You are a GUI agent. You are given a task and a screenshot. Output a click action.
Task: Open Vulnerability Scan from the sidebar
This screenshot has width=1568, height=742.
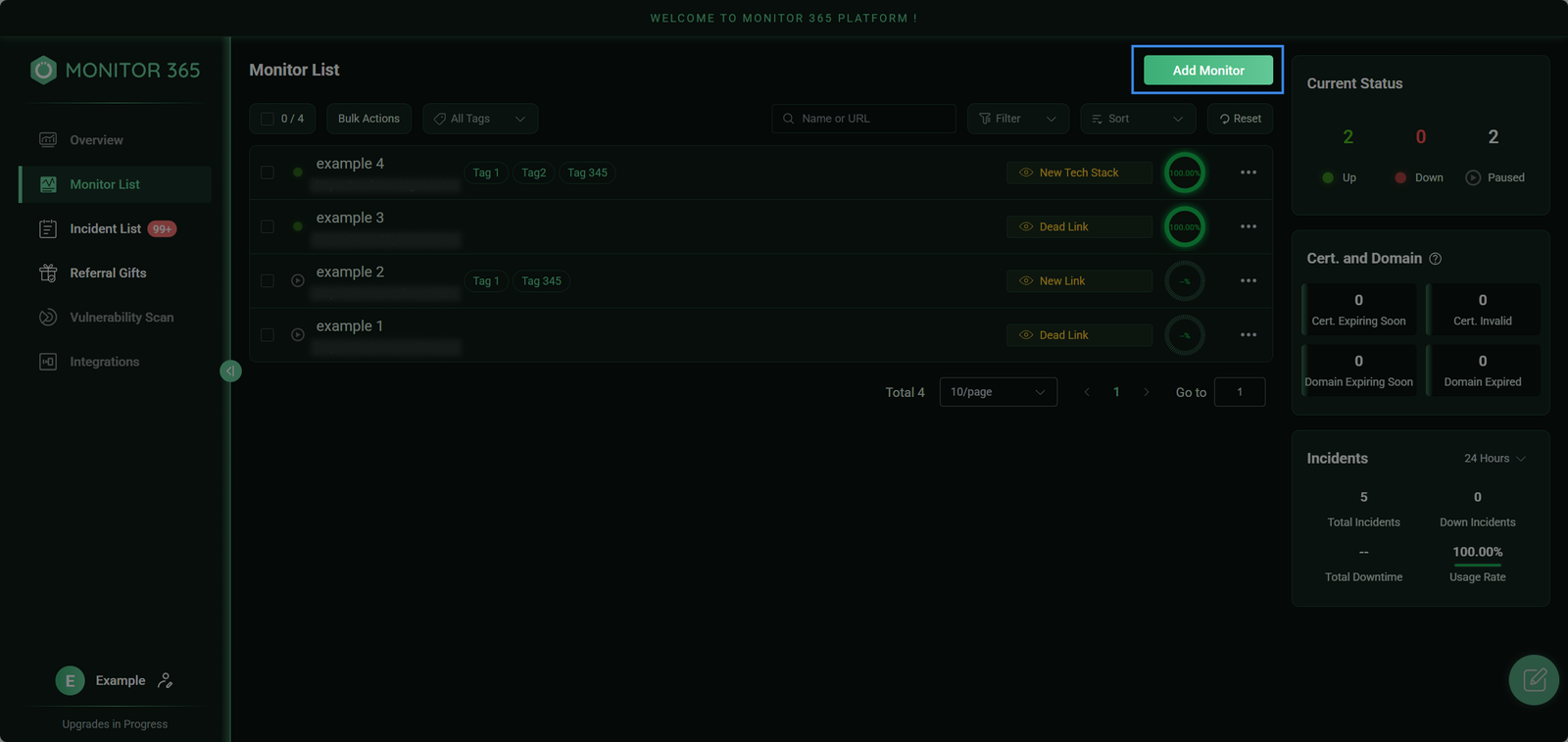pos(122,318)
